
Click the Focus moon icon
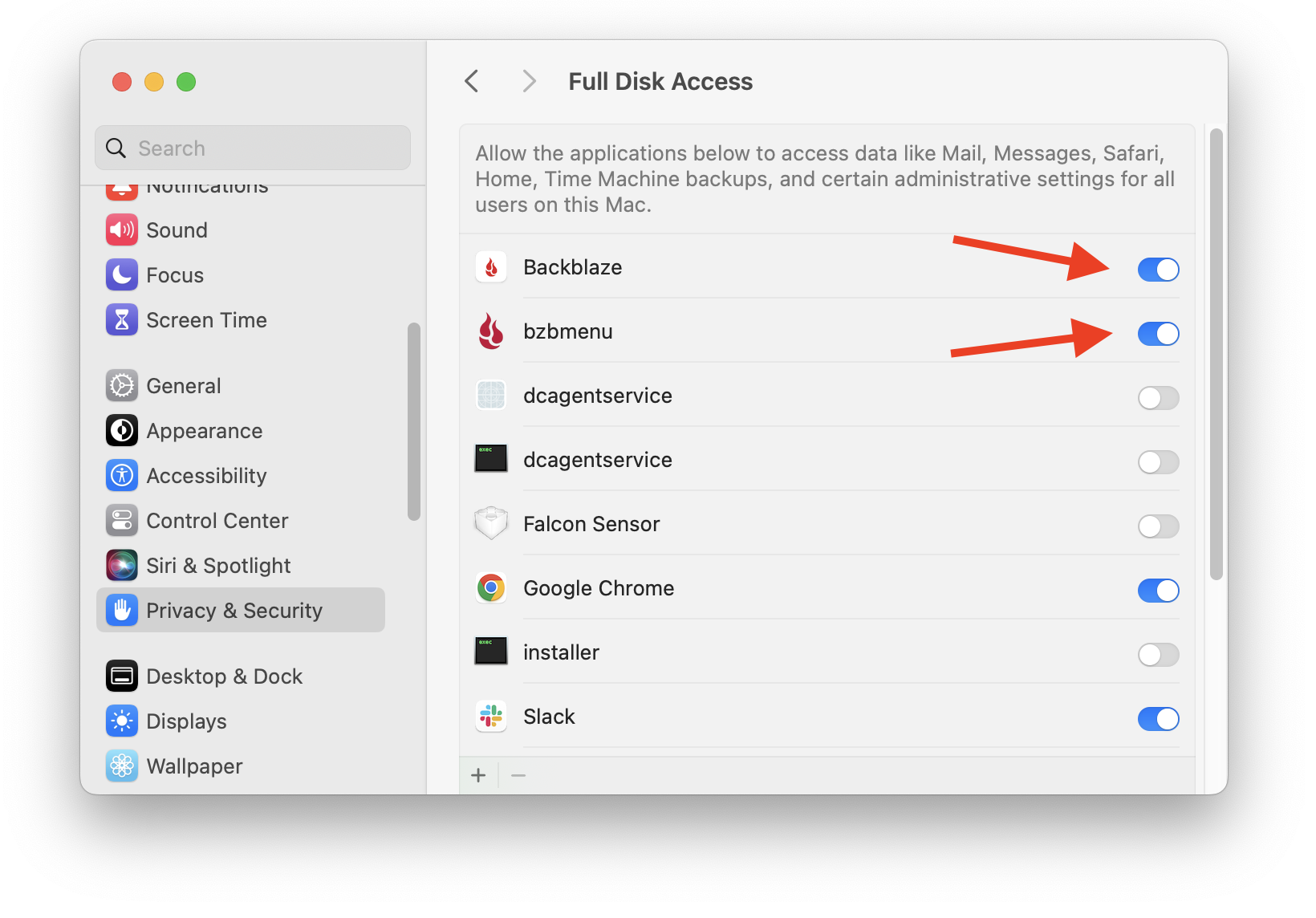tap(122, 275)
